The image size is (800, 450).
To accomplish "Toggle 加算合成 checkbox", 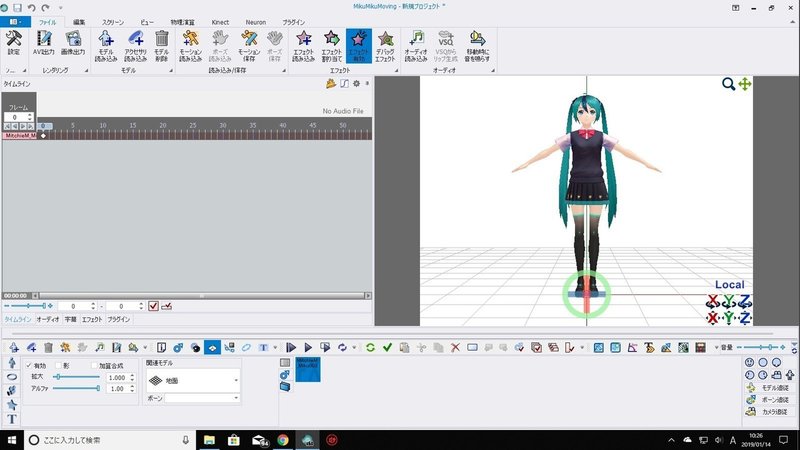I will point(94,366).
